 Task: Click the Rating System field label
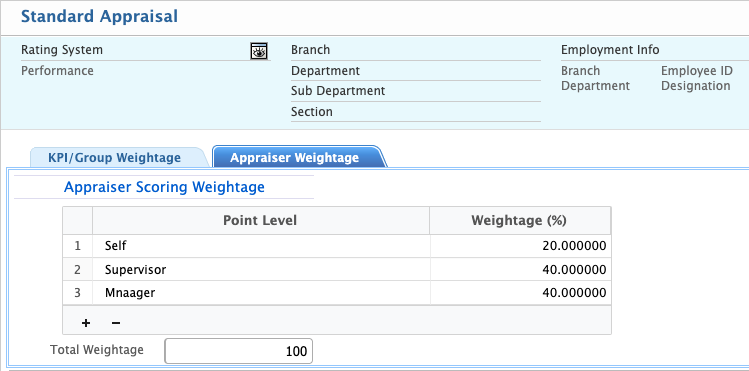(x=62, y=50)
